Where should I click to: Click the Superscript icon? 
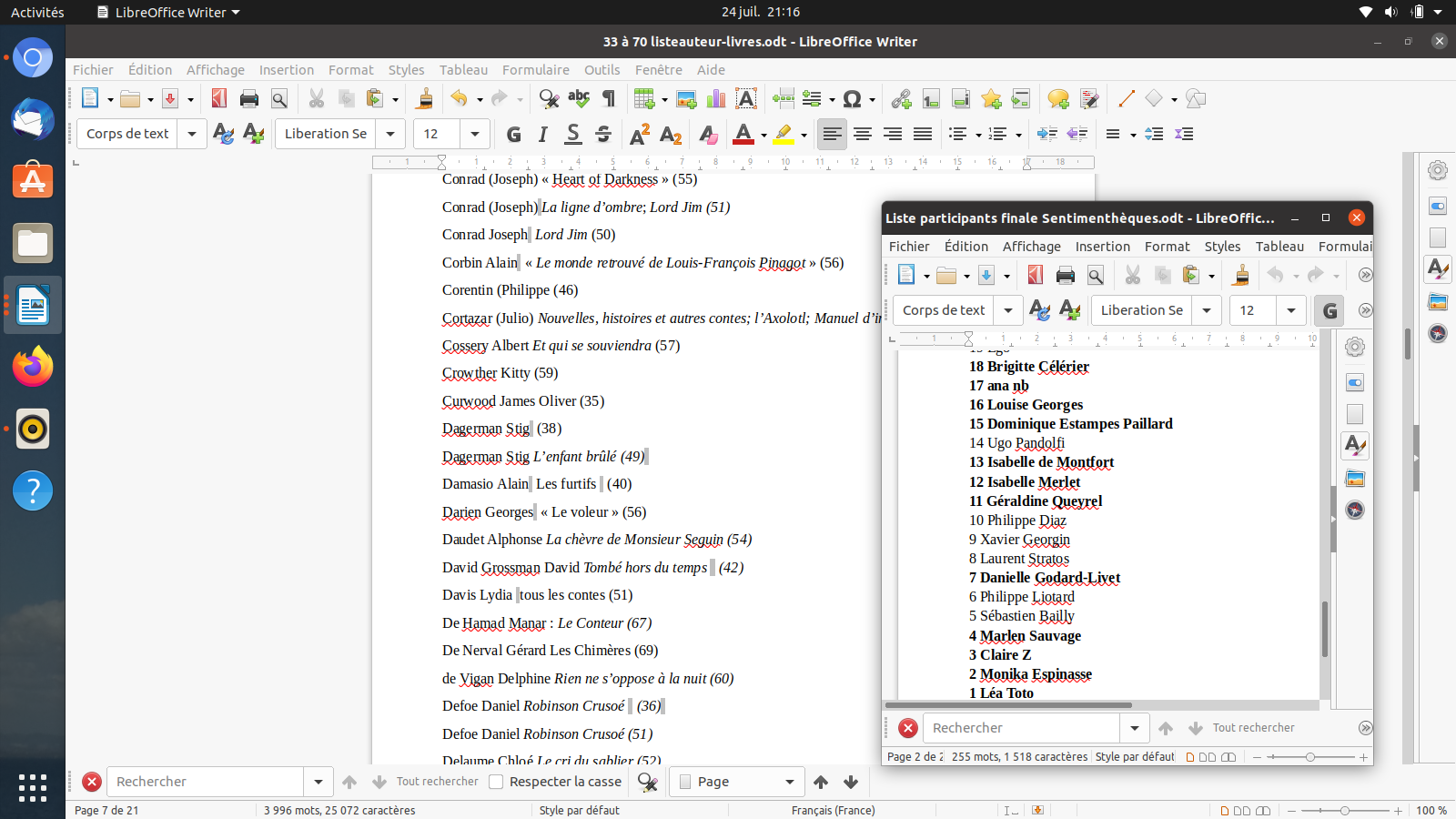point(640,135)
